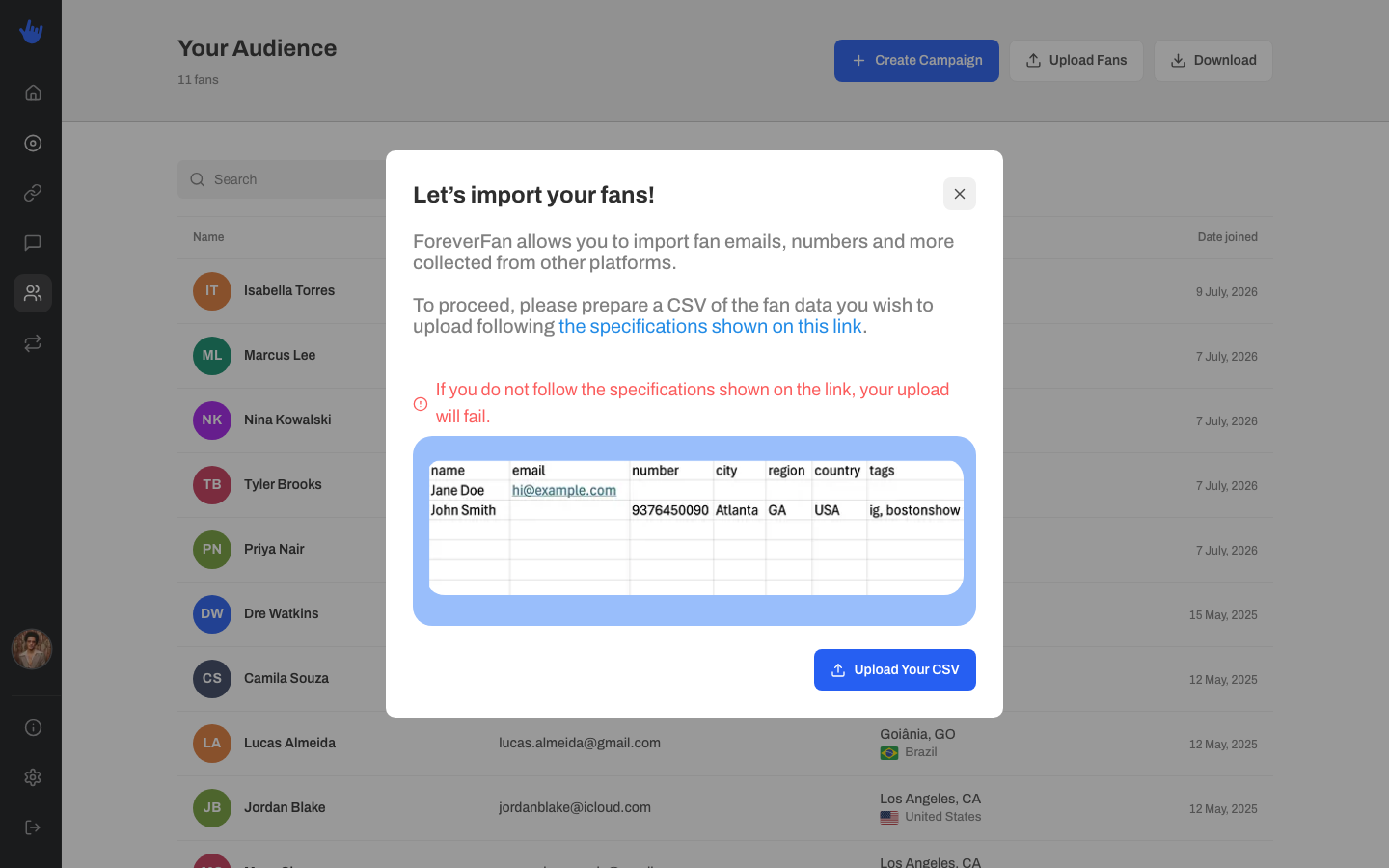1389x868 pixels.
Task: Click email lucas.almeida@gmail.com
Action: 580,743
